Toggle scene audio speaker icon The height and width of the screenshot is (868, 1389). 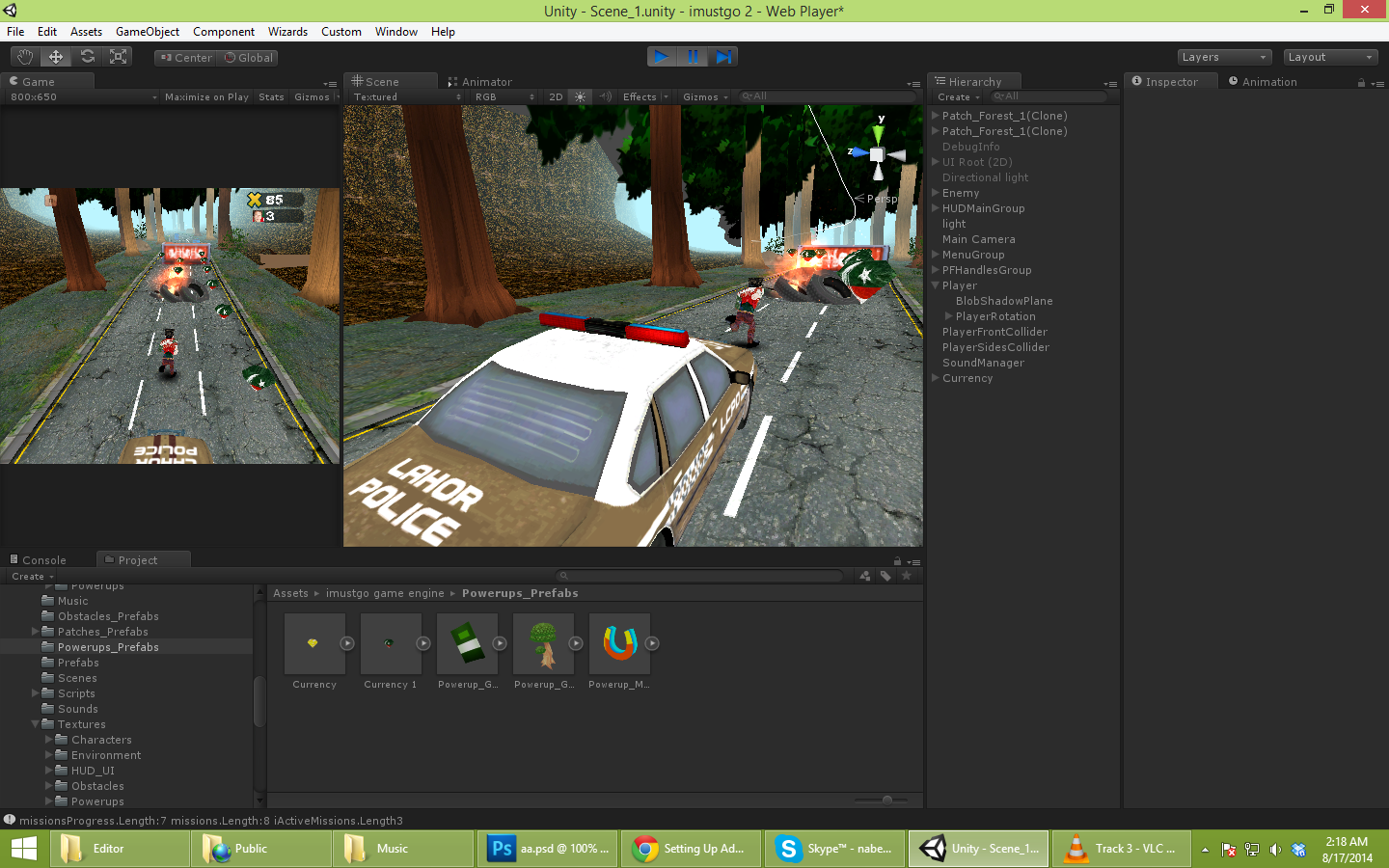tap(605, 96)
